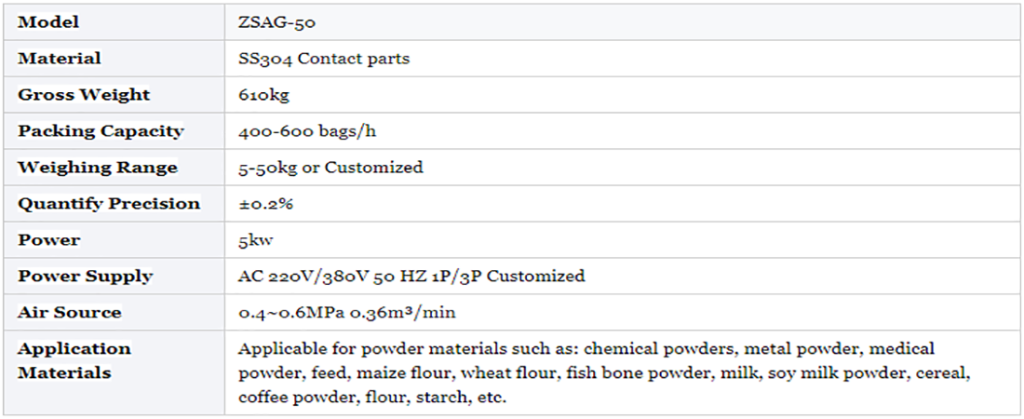Select the Gross Weight label

click(x=84, y=95)
